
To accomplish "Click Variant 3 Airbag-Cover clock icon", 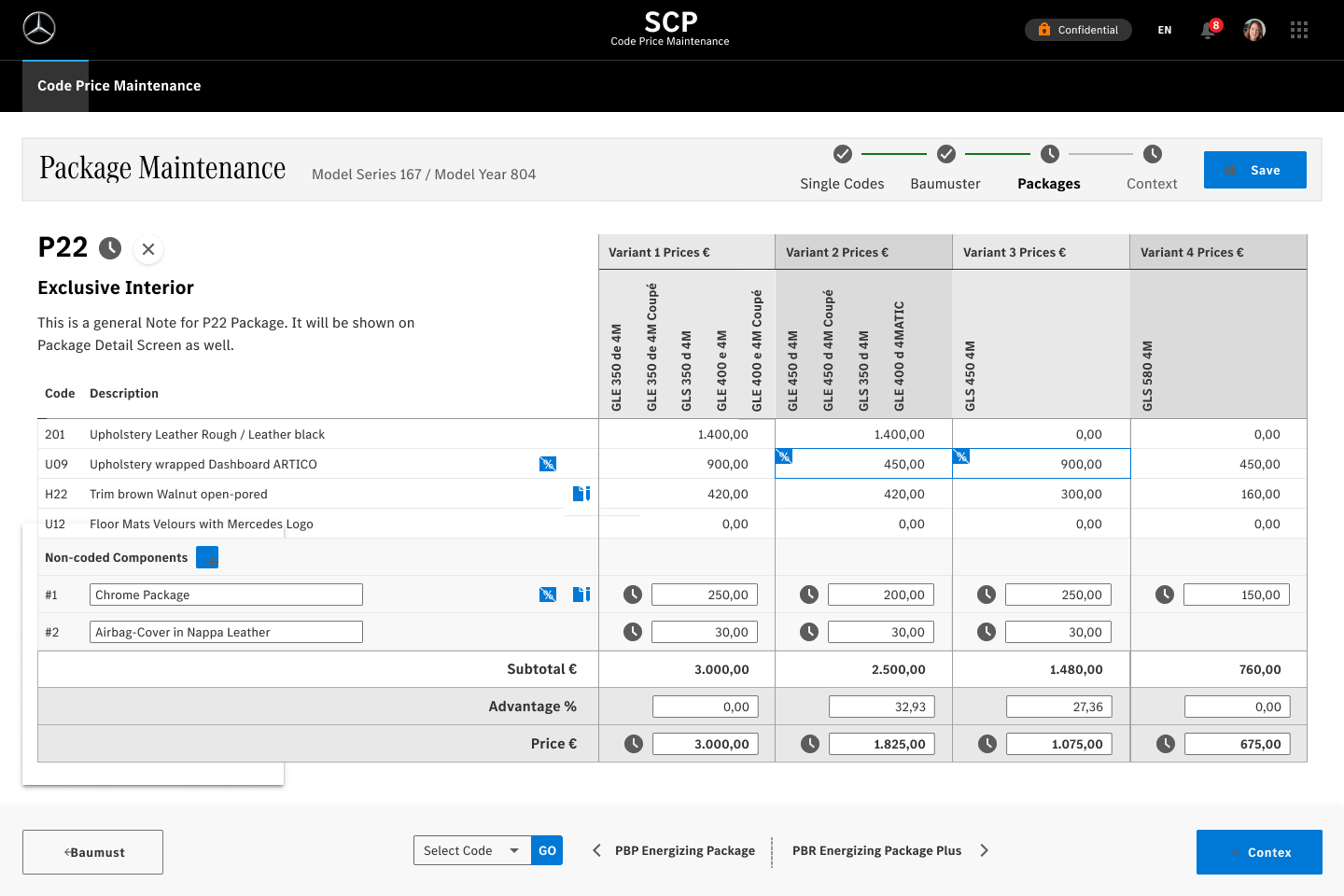I will pos(987,632).
